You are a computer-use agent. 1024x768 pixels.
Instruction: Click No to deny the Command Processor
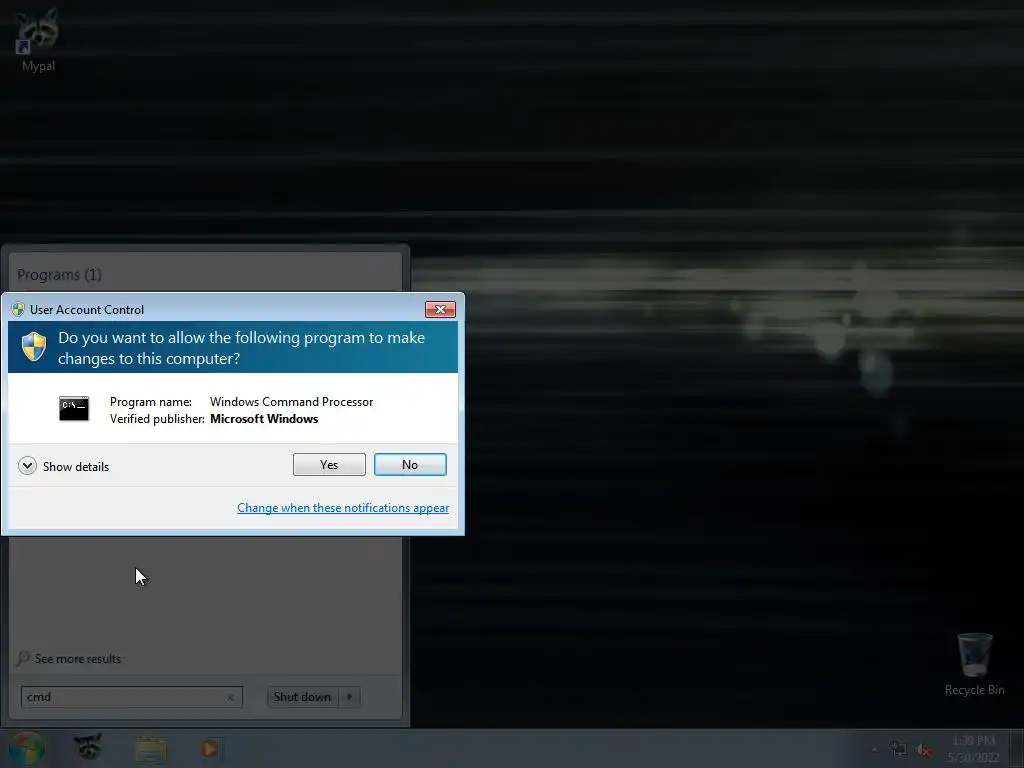coord(410,464)
